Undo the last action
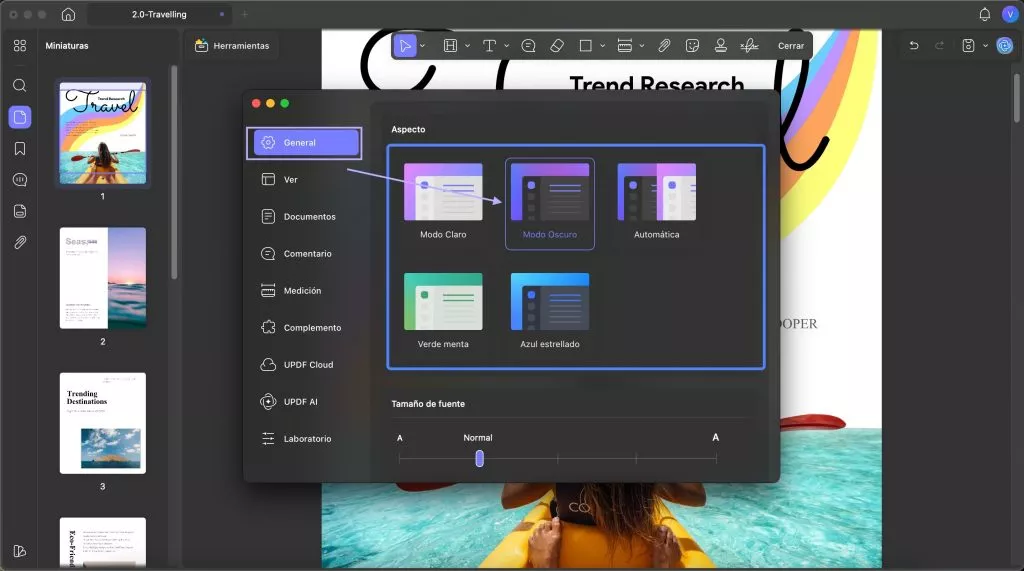Screen dimensions: 1024x571 pyautogui.click(x=914, y=46)
